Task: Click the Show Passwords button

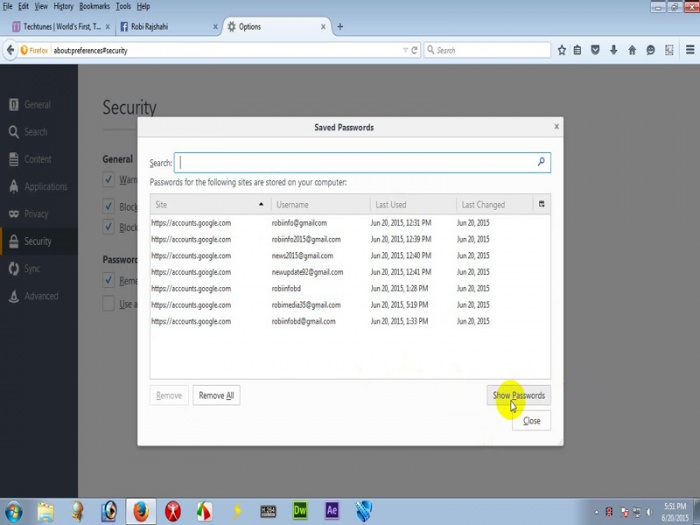Action: [518, 395]
